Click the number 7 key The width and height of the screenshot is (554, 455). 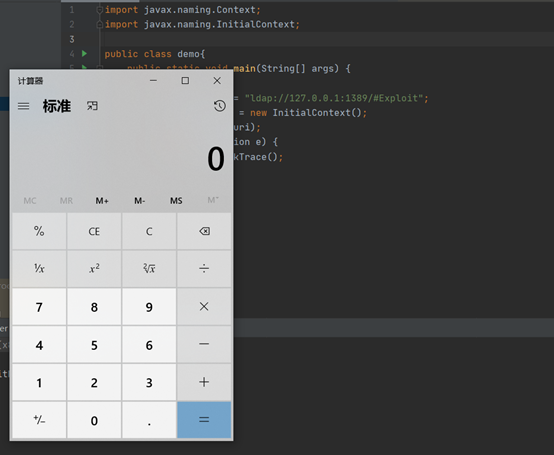[39, 307]
